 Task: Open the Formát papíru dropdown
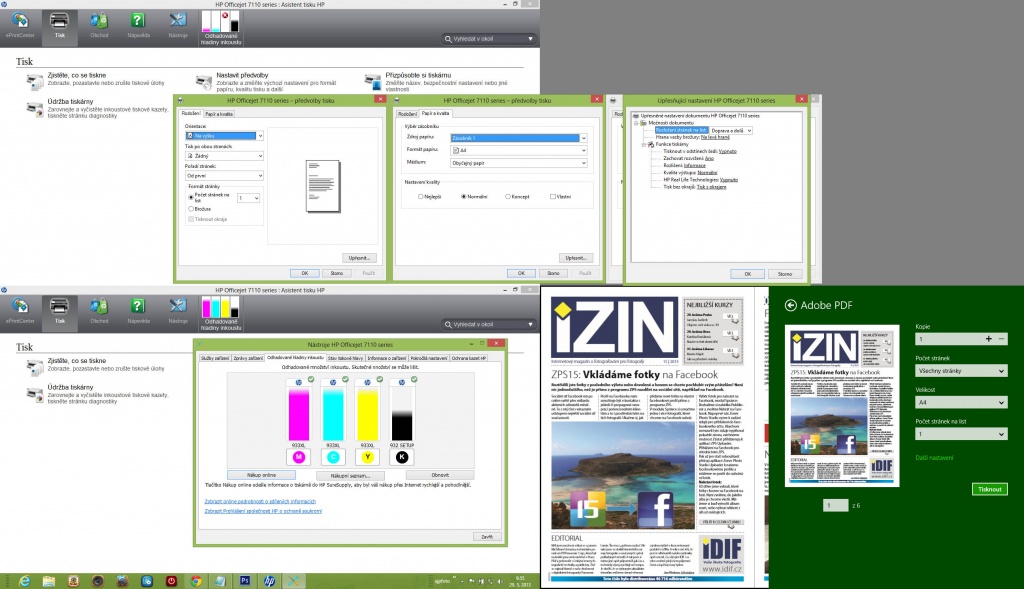point(519,150)
